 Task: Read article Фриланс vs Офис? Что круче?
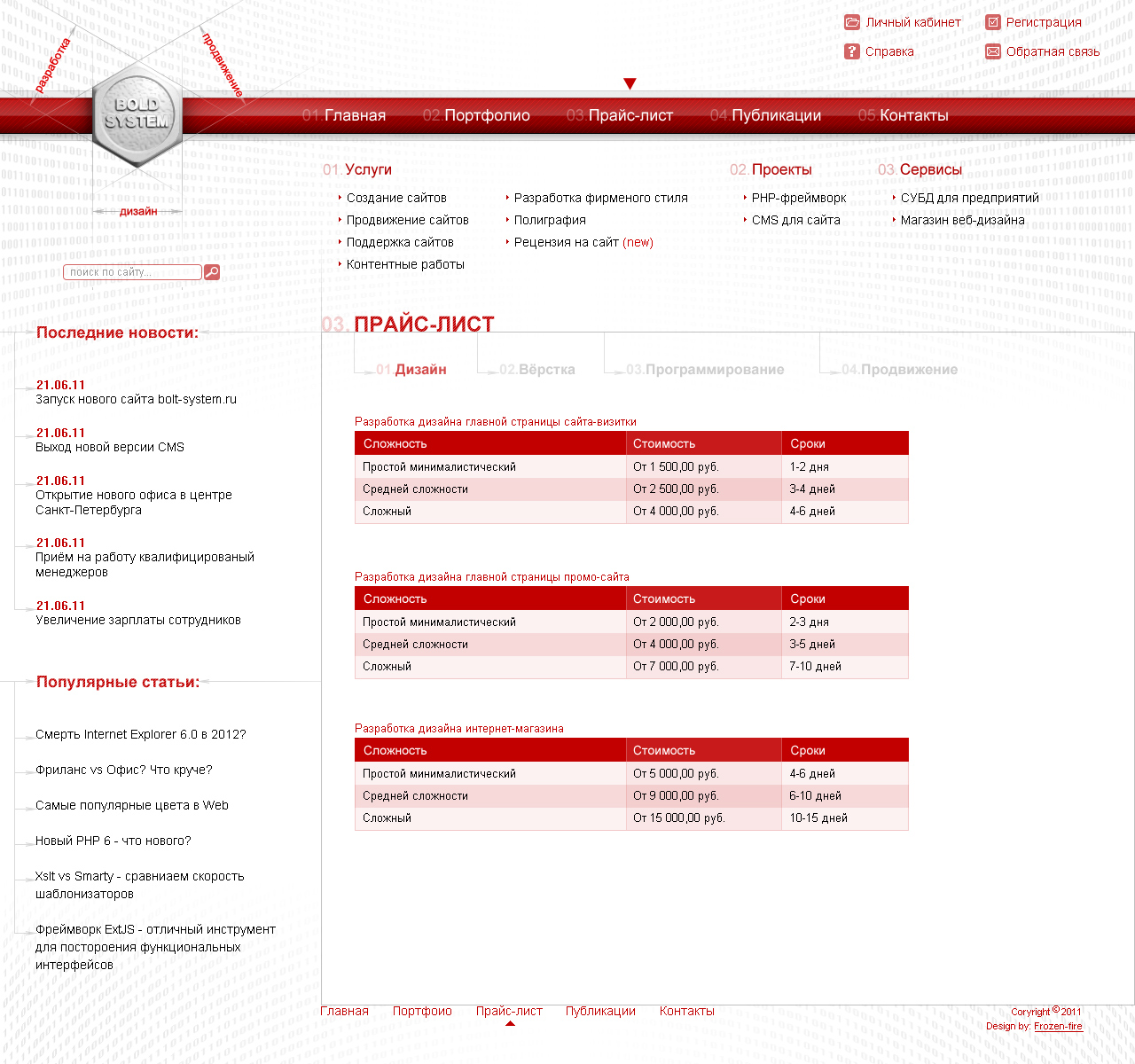point(124,770)
